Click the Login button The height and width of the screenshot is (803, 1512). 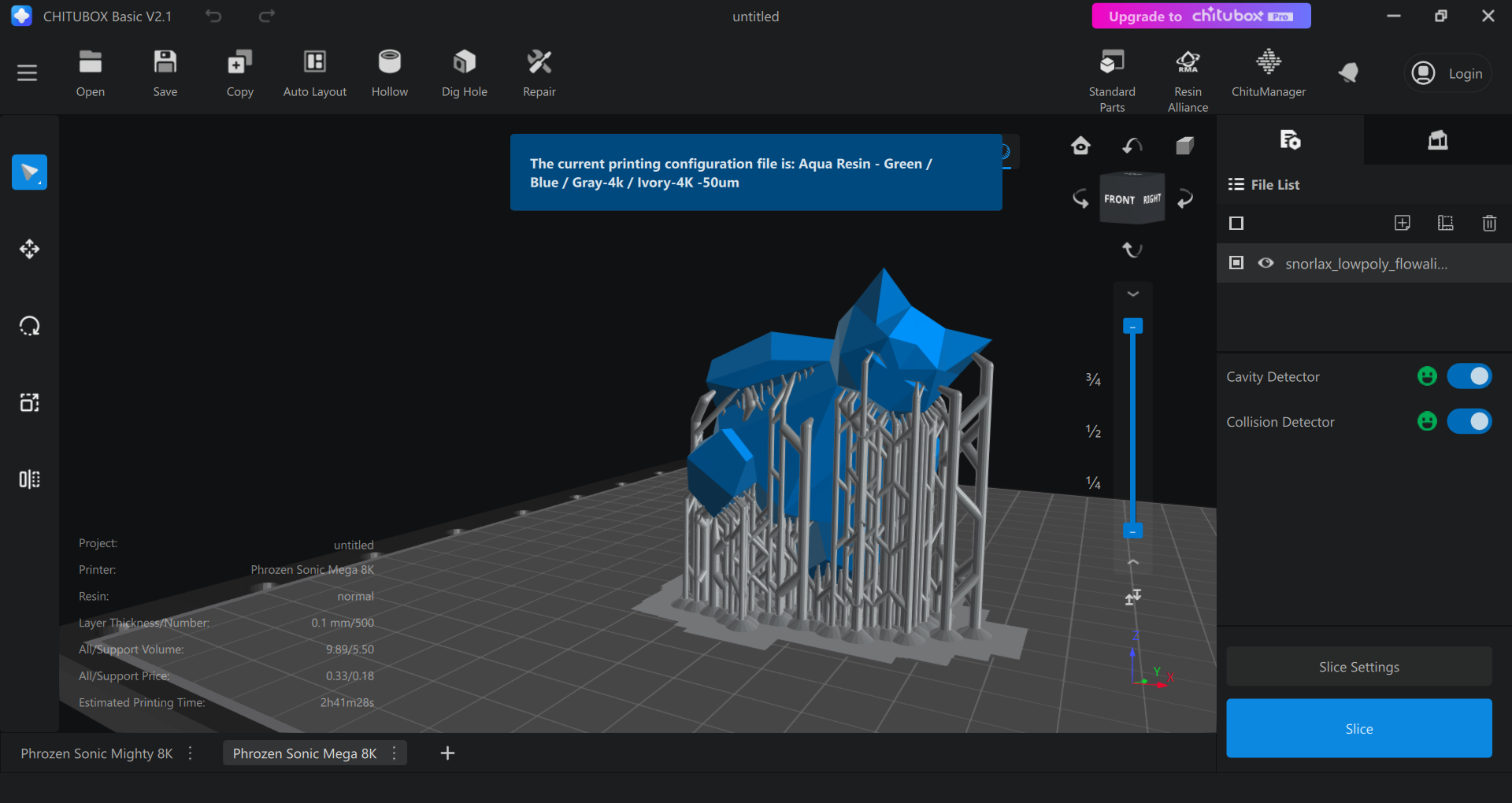click(1448, 73)
